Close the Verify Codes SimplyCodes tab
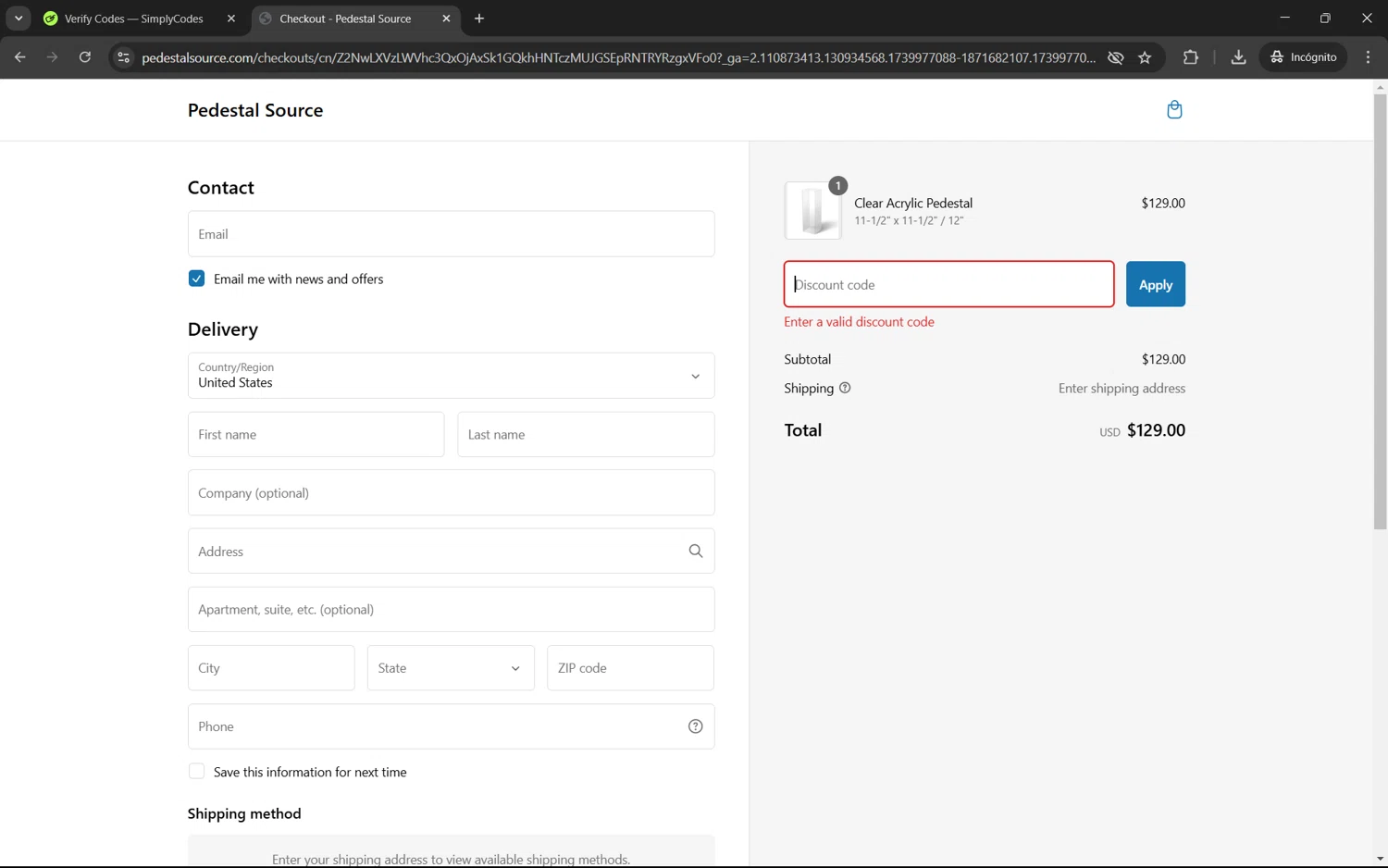This screenshot has height=868, width=1388. coord(231,19)
